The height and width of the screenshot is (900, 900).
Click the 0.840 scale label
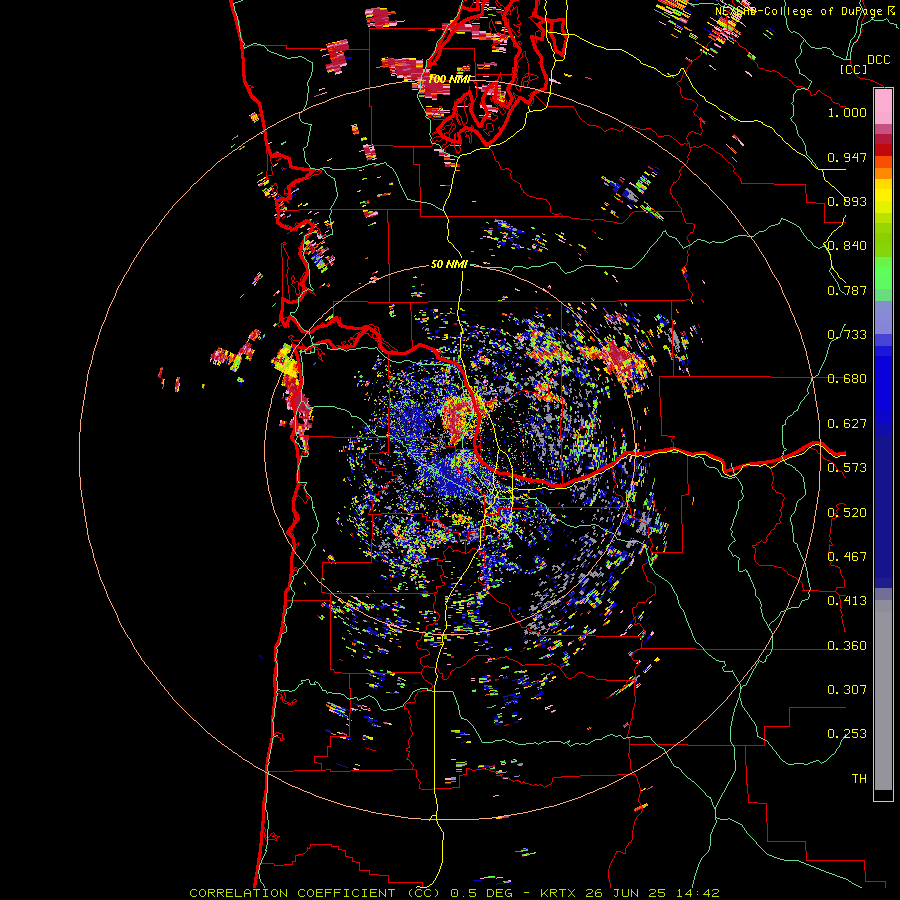pyautogui.click(x=847, y=246)
